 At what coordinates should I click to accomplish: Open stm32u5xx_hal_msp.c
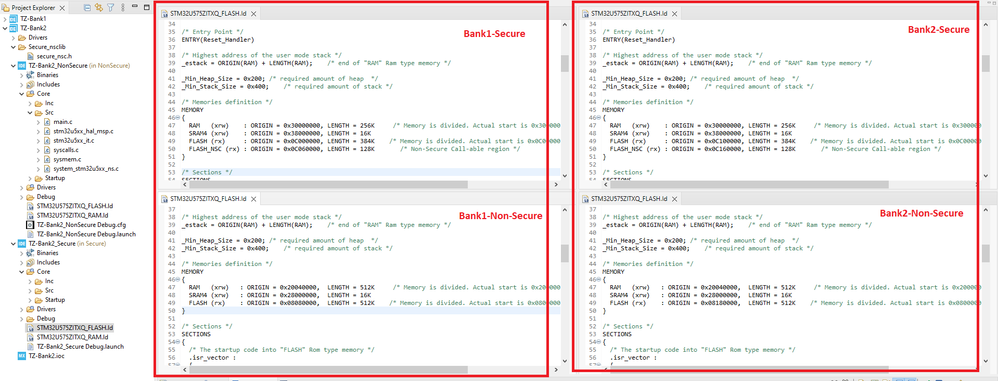pyautogui.click(x=83, y=131)
